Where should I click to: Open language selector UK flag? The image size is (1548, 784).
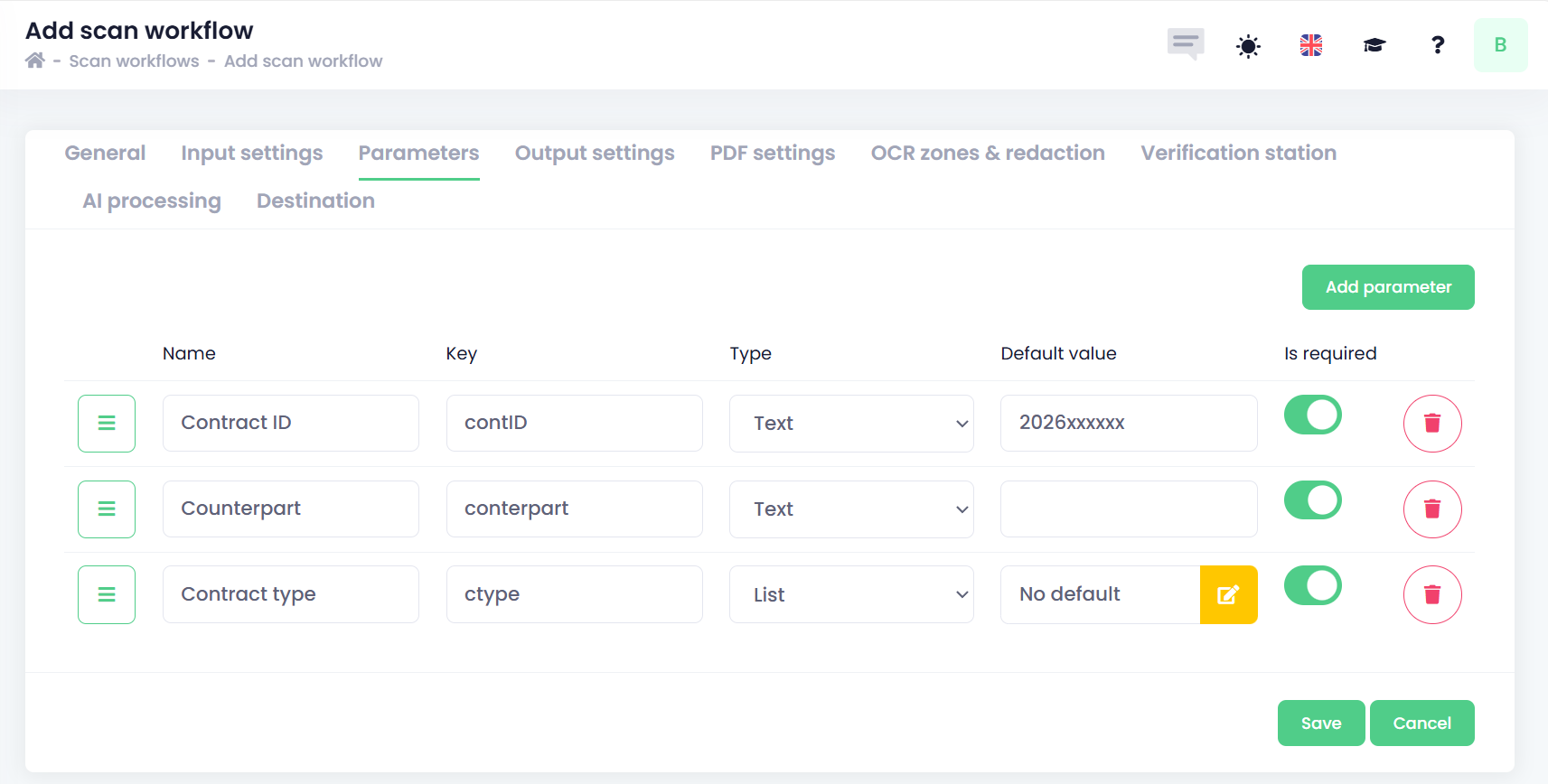click(x=1311, y=45)
